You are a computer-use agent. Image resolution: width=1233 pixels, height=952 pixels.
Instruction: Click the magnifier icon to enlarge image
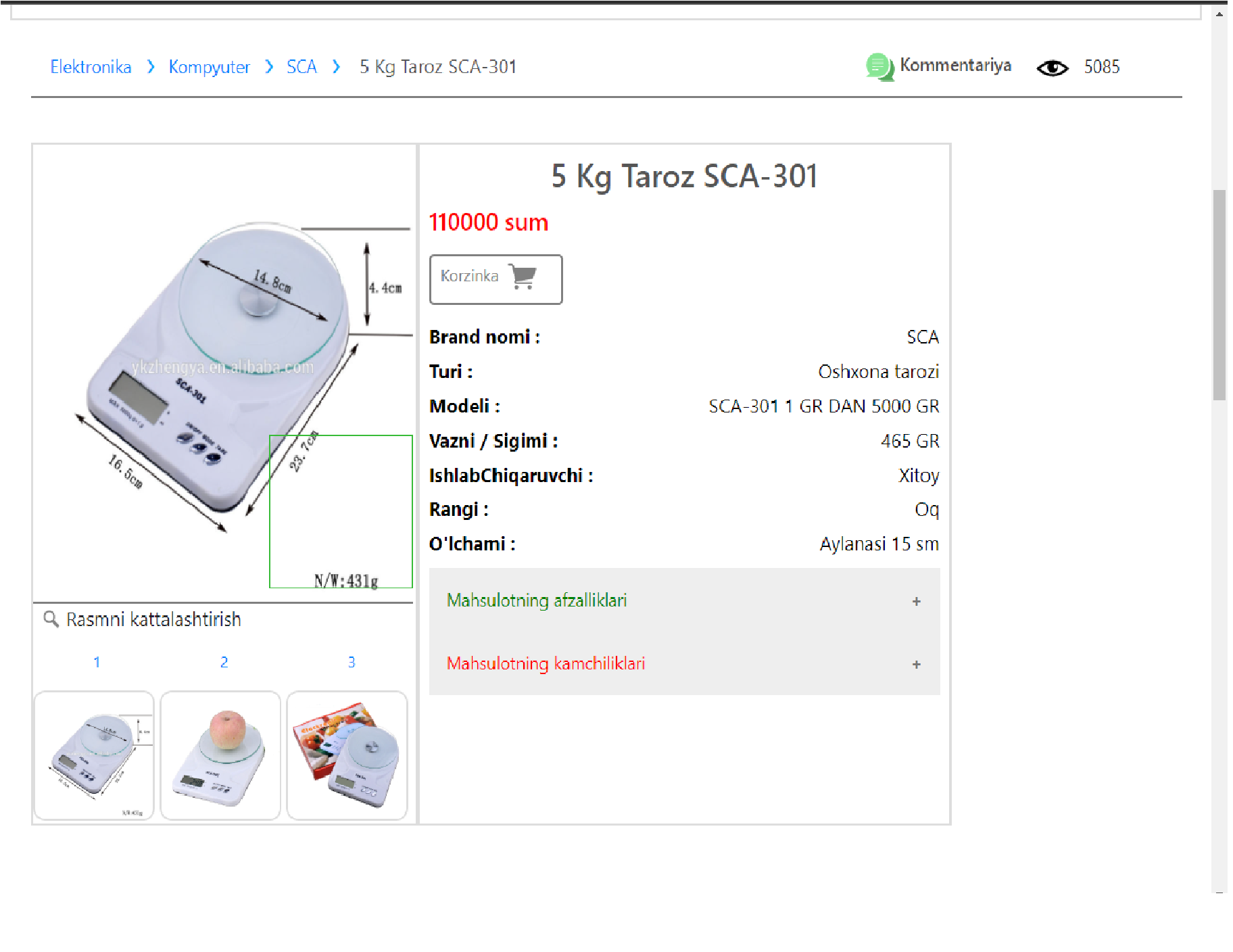point(51,619)
